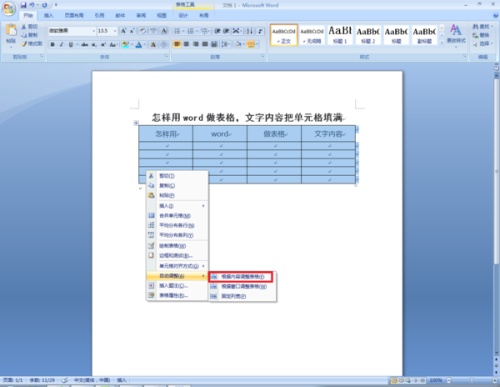Click the Bullets list icon
The height and width of the screenshot is (387, 500).
[177, 31]
